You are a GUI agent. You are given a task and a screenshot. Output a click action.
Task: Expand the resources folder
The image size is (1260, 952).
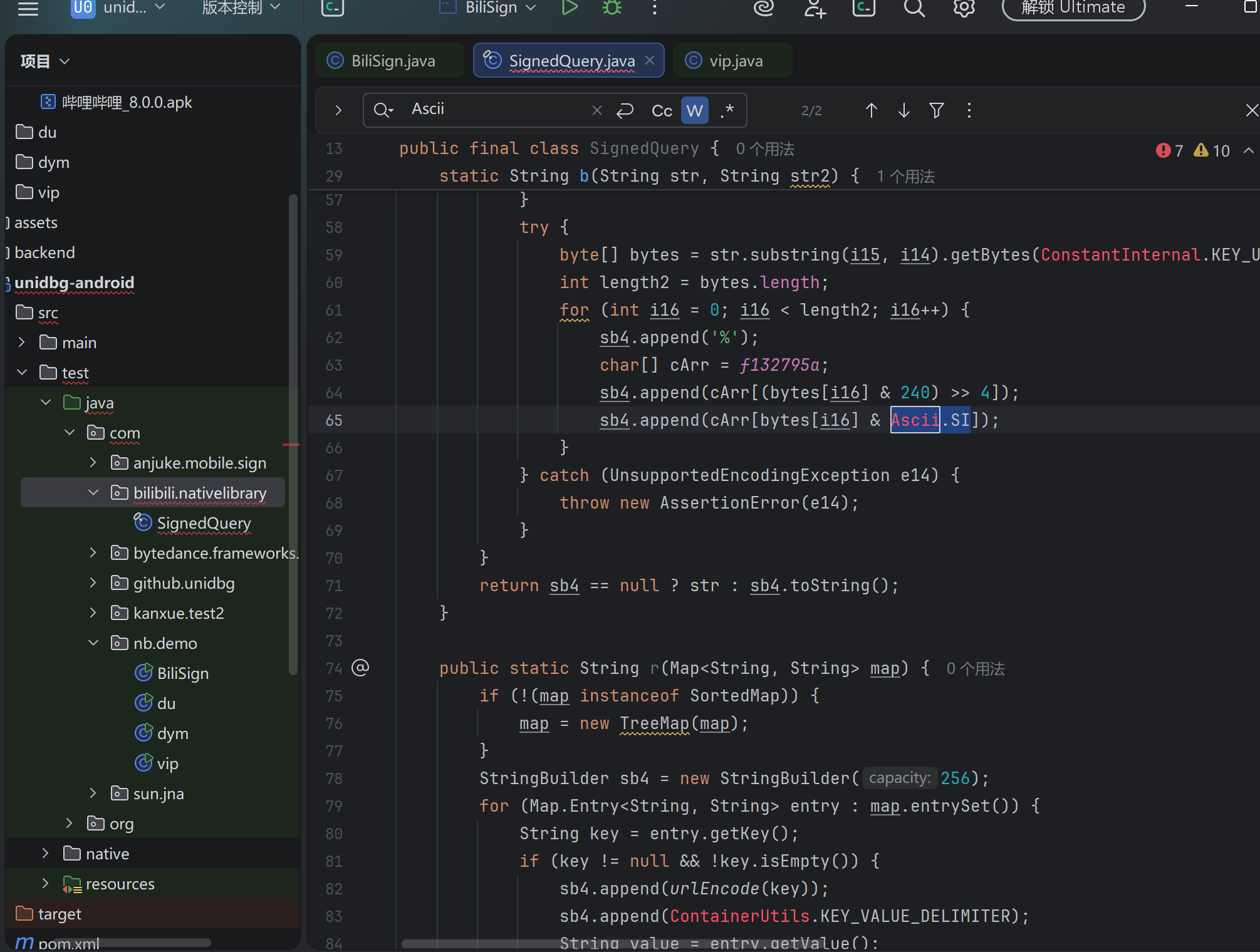(x=46, y=884)
